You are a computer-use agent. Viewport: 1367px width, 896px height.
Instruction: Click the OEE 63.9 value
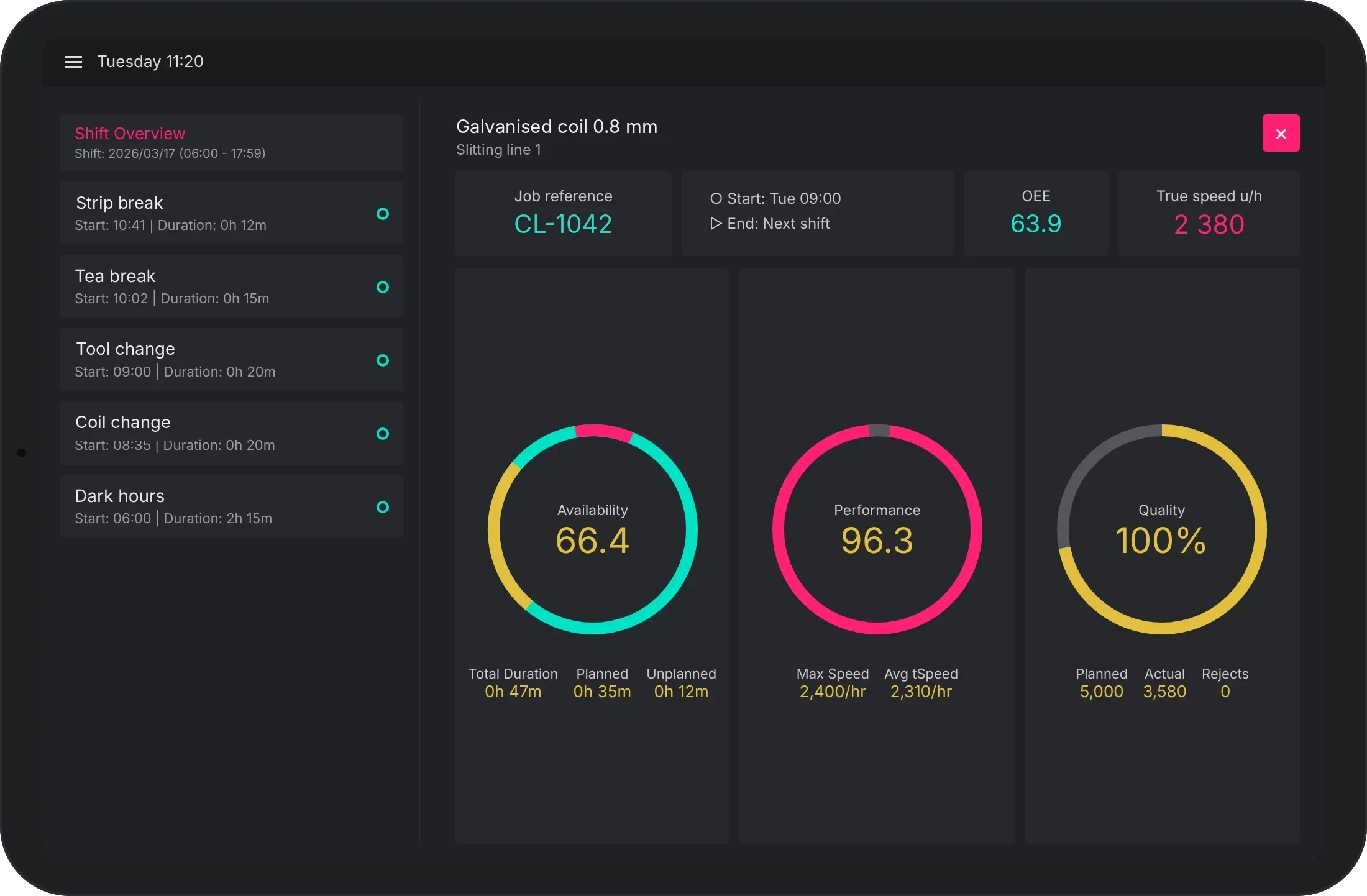tap(1036, 224)
